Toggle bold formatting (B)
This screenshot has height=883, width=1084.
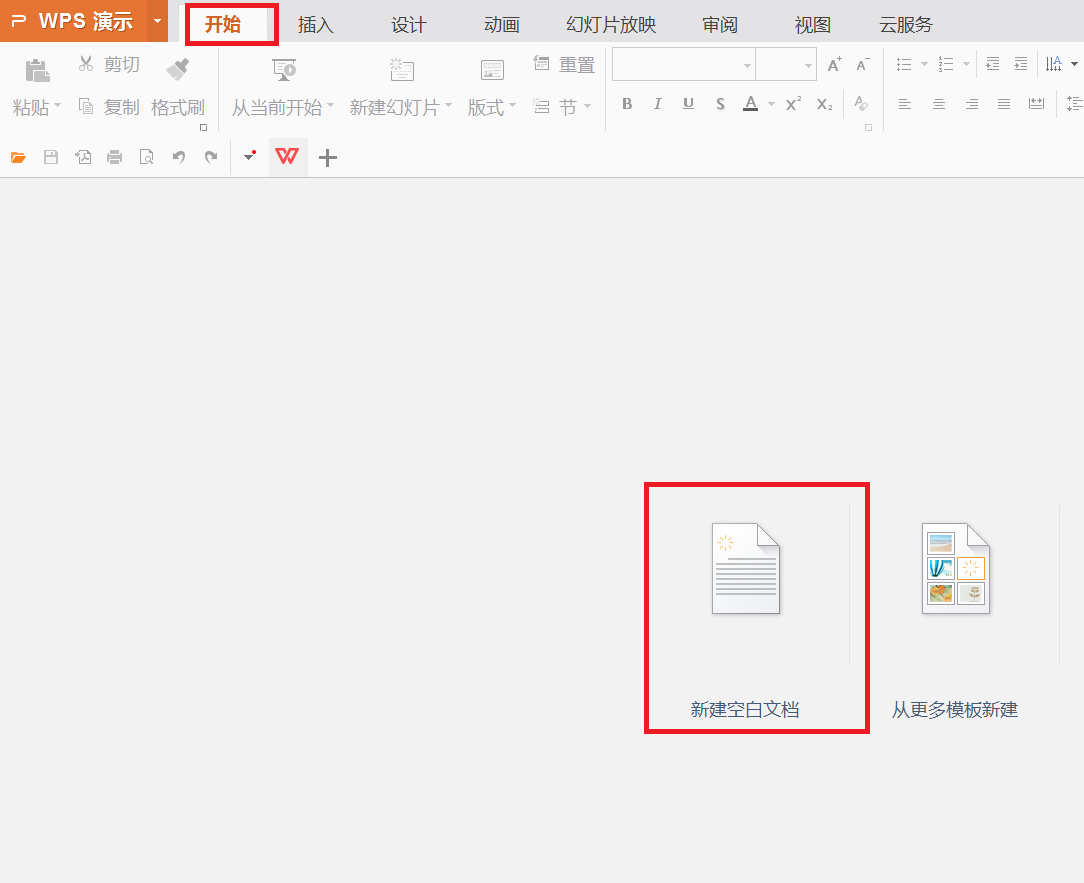pyautogui.click(x=627, y=104)
